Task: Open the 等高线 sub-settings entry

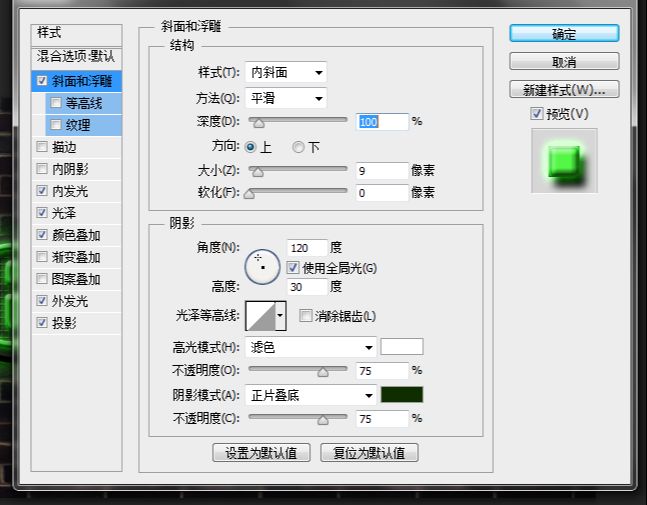Action: click(x=84, y=103)
